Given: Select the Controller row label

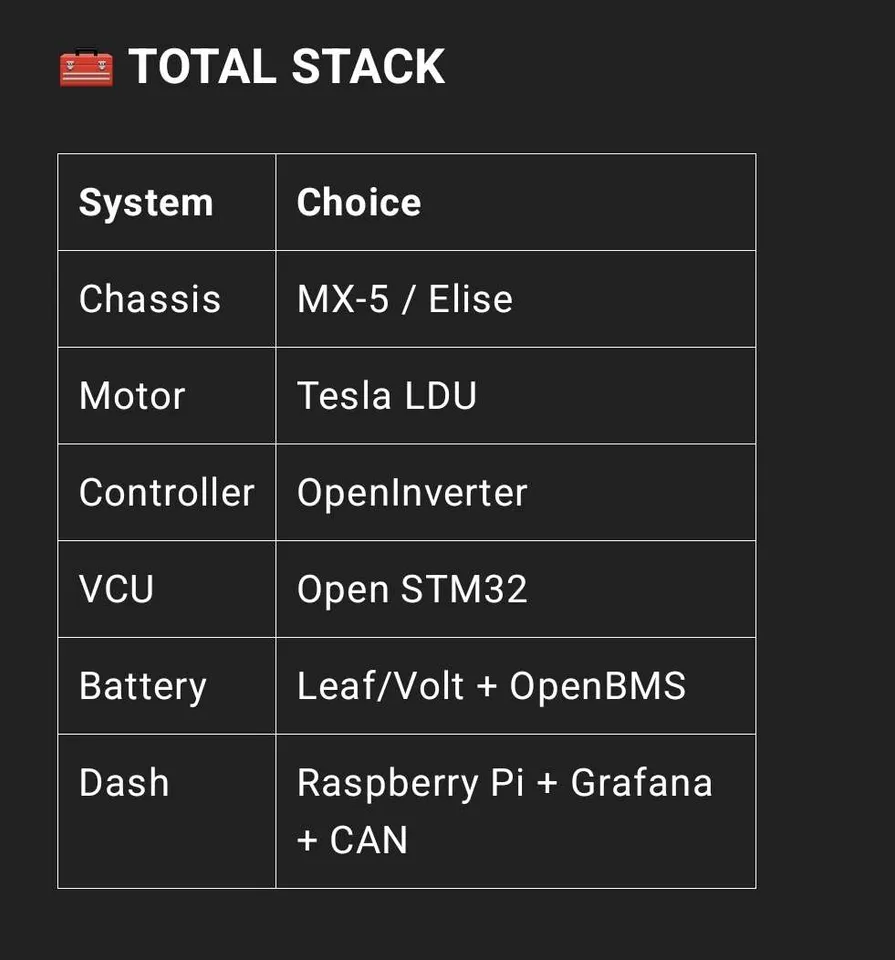Looking at the screenshot, I should tap(167, 493).
